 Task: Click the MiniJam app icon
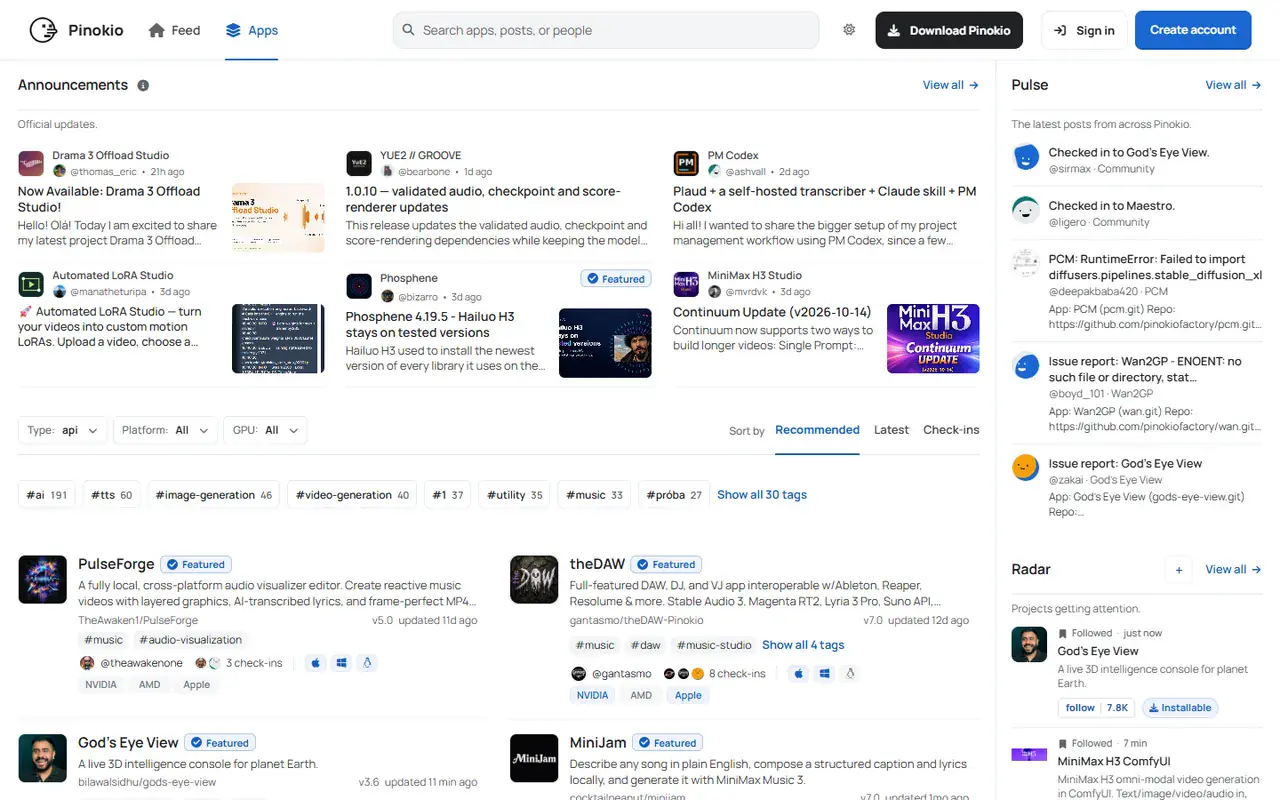point(534,759)
